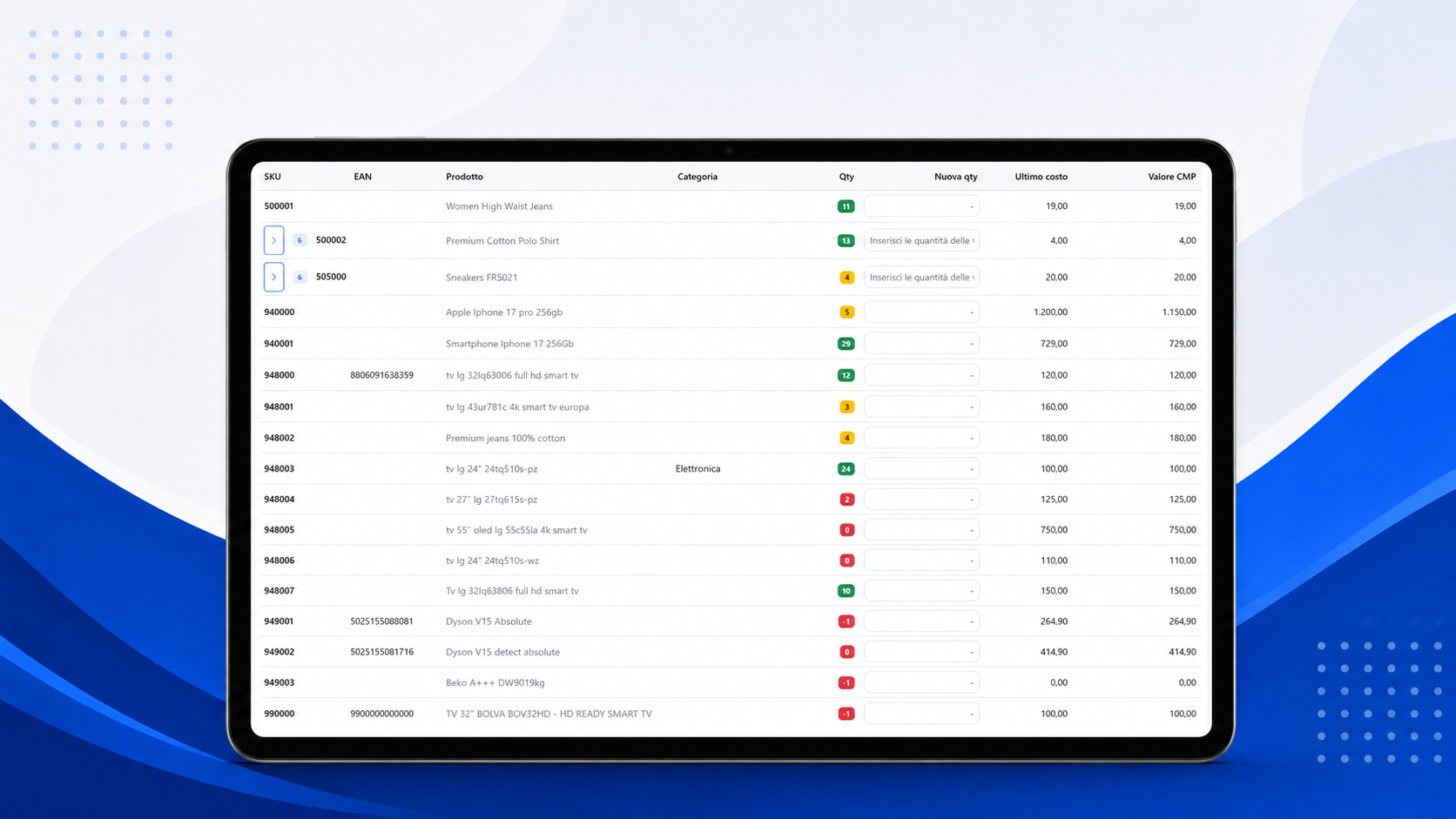Click red -1 badge for TV 32" BOLVA
Screen dimensions: 1456x819
846,714
